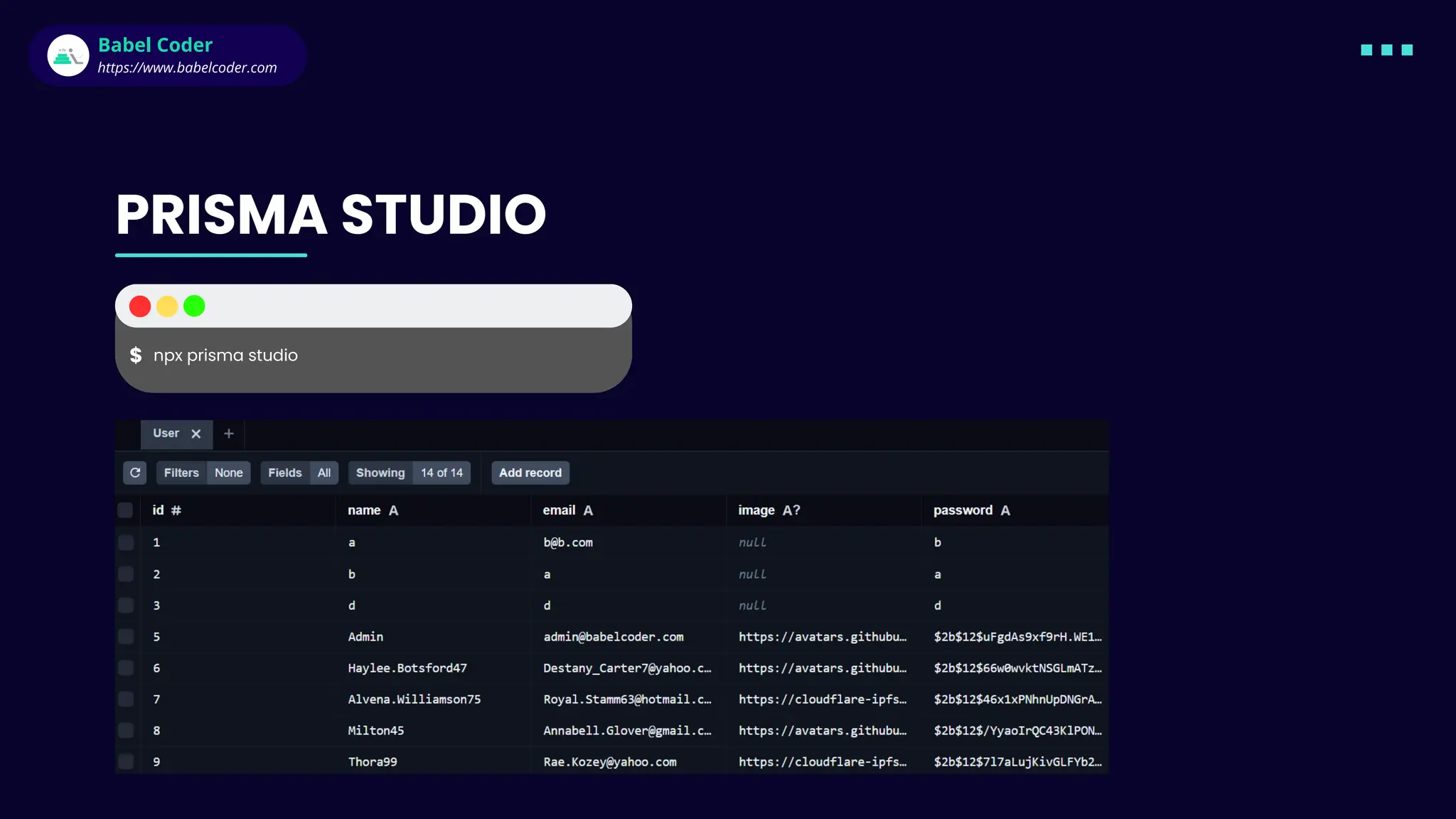Viewport: 1456px width, 819px height.
Task: Select the cloudflare-ipfs image cell for Thora99
Action: point(824,761)
